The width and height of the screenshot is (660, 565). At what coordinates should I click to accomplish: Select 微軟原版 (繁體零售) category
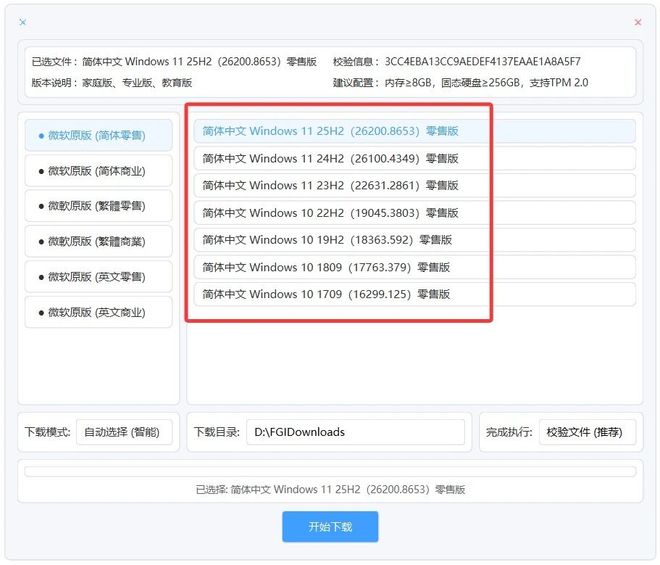pos(98,206)
